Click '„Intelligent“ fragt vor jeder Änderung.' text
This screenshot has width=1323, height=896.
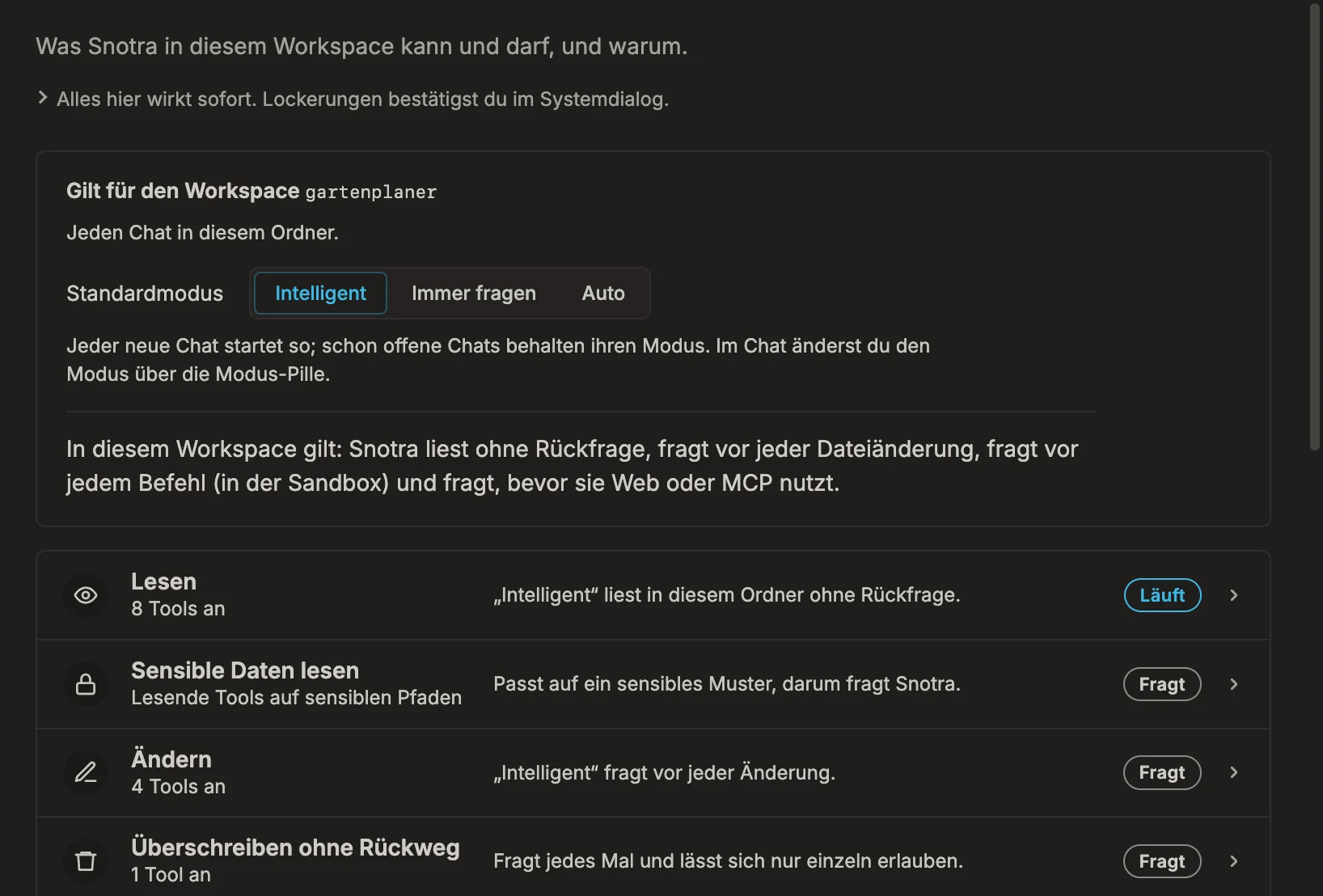(x=664, y=773)
